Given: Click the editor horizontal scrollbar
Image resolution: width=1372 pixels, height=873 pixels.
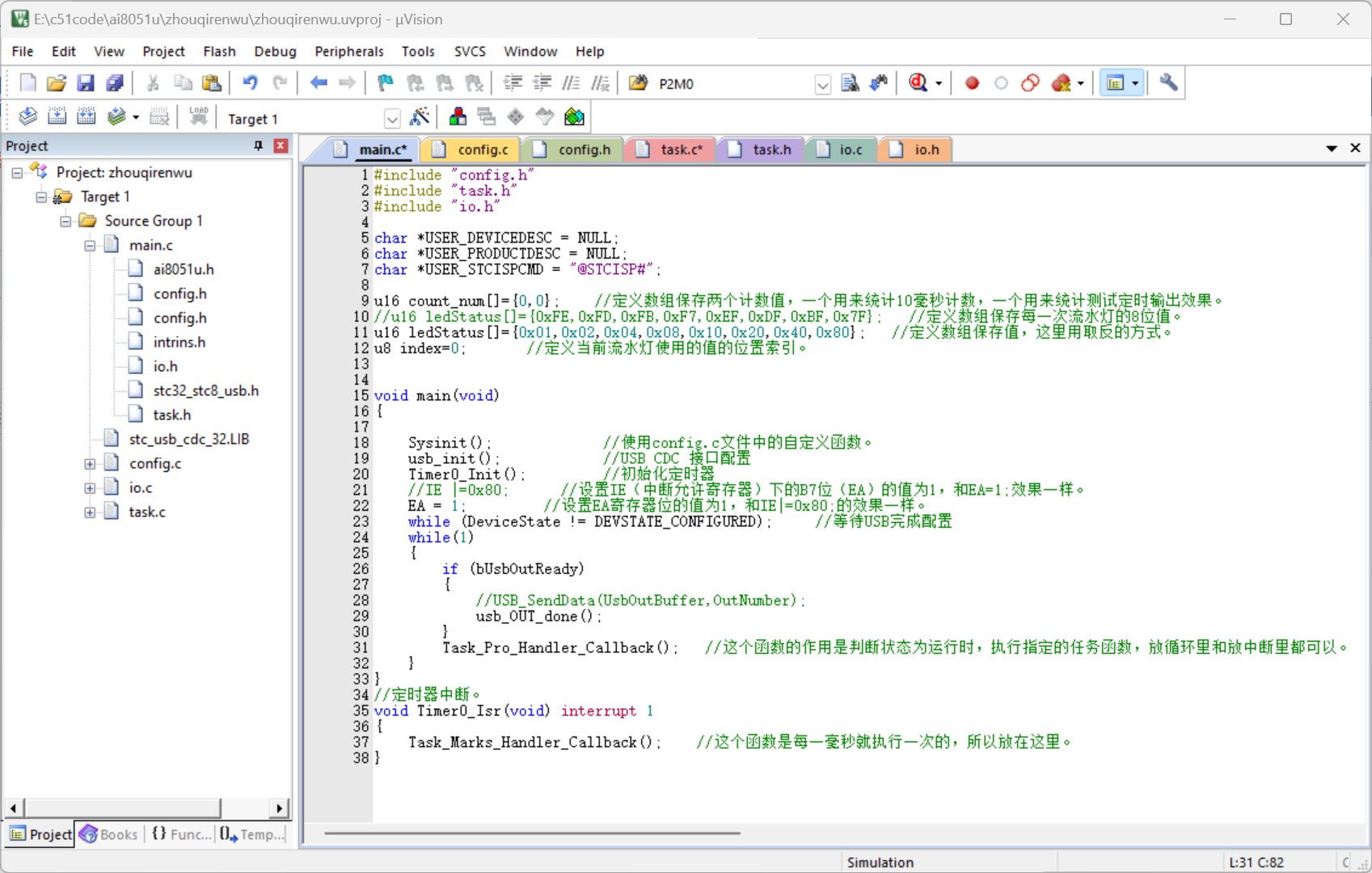Looking at the screenshot, I should [x=532, y=833].
